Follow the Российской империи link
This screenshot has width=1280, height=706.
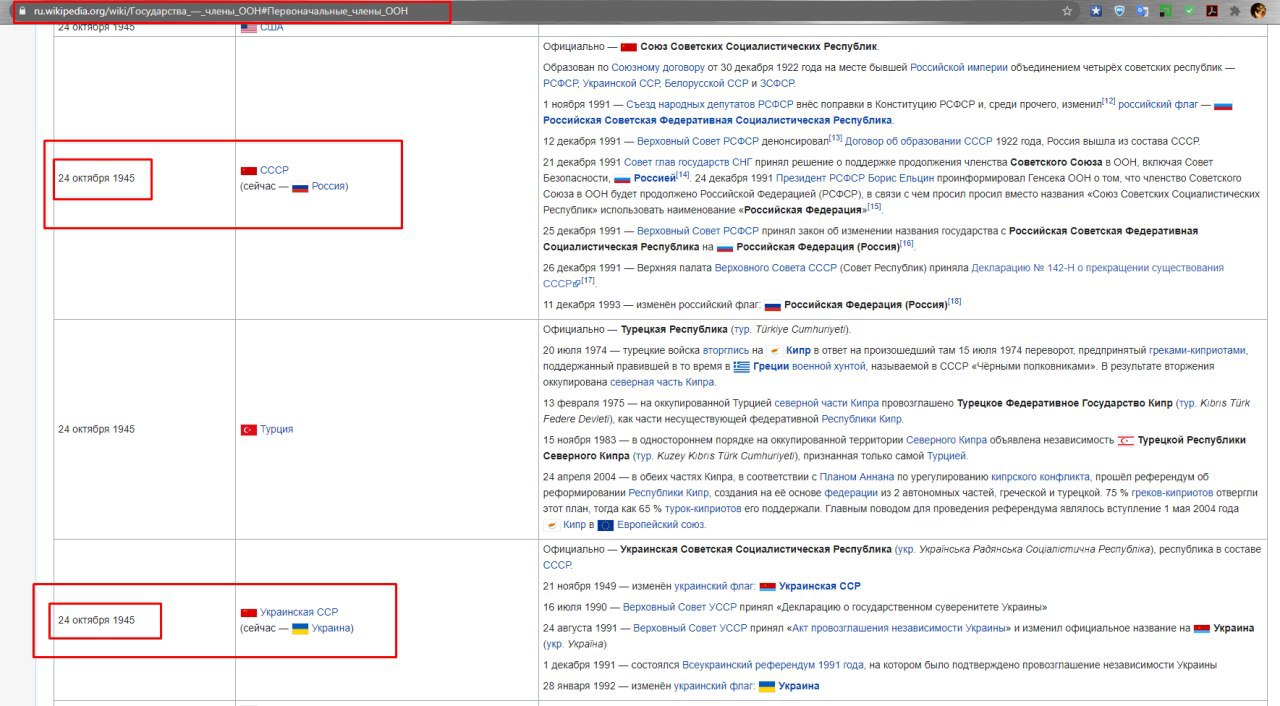pyautogui.click(x=958, y=67)
